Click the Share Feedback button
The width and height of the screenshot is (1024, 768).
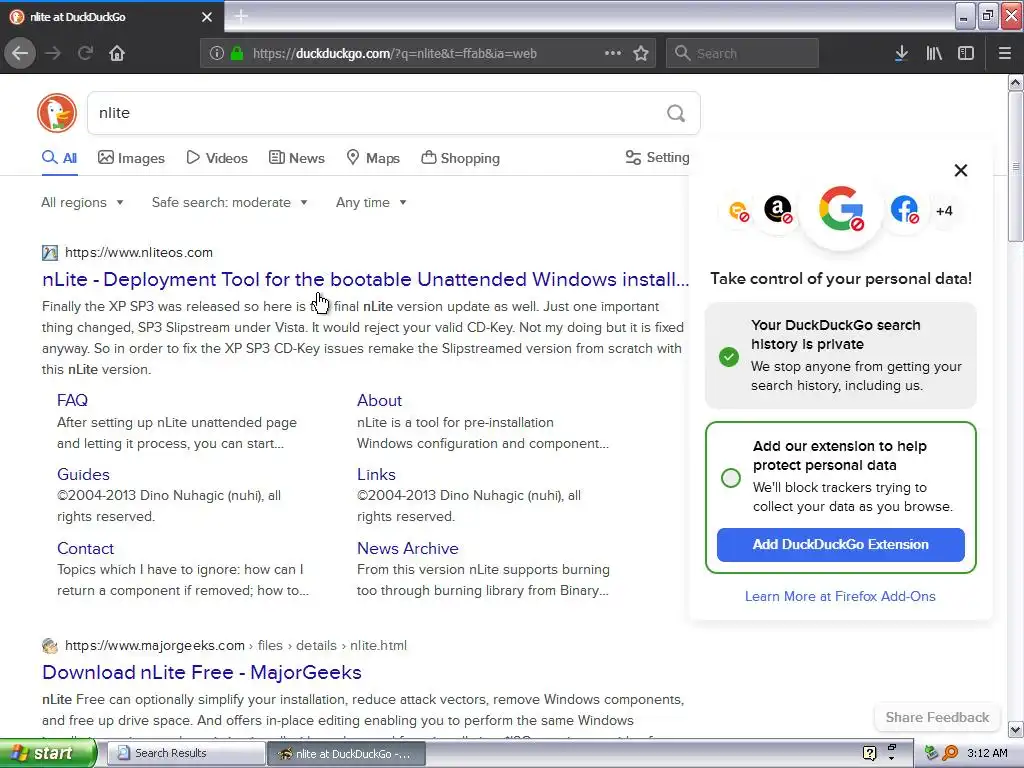pos(937,717)
